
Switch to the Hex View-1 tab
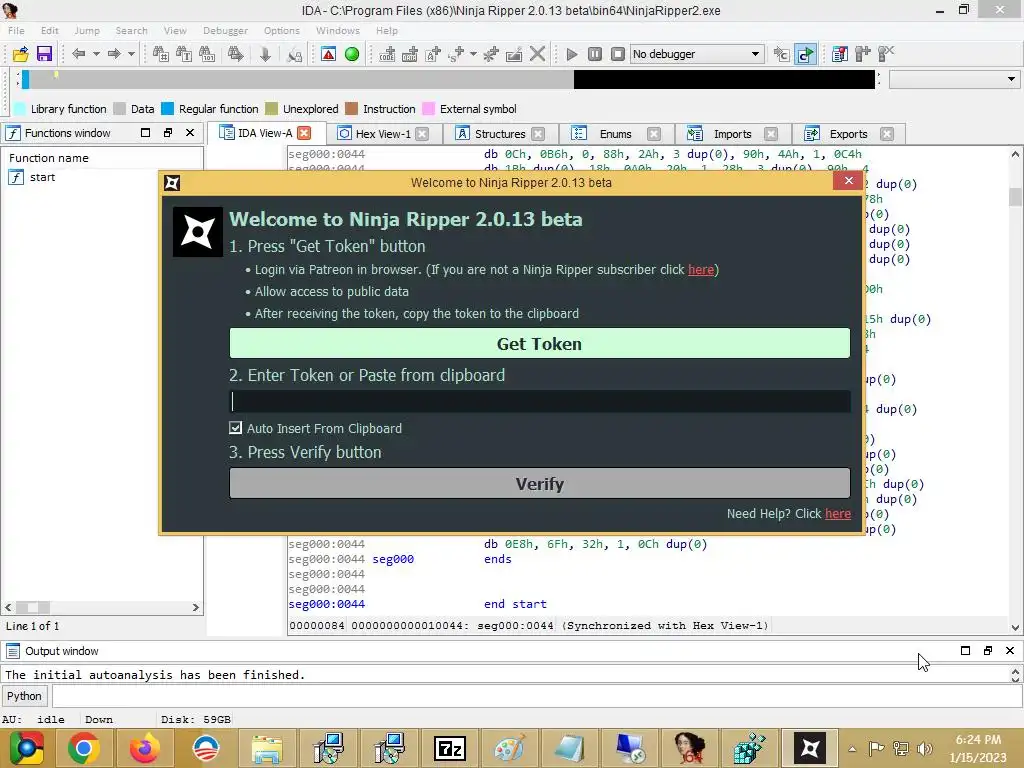click(x=383, y=134)
